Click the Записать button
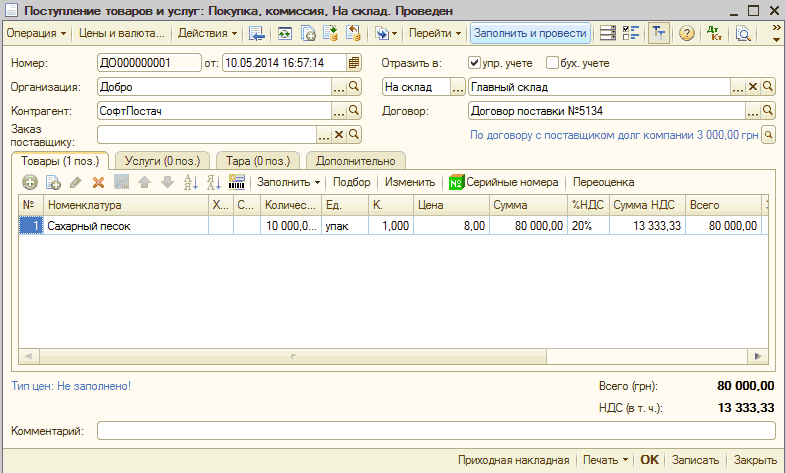 695,460
